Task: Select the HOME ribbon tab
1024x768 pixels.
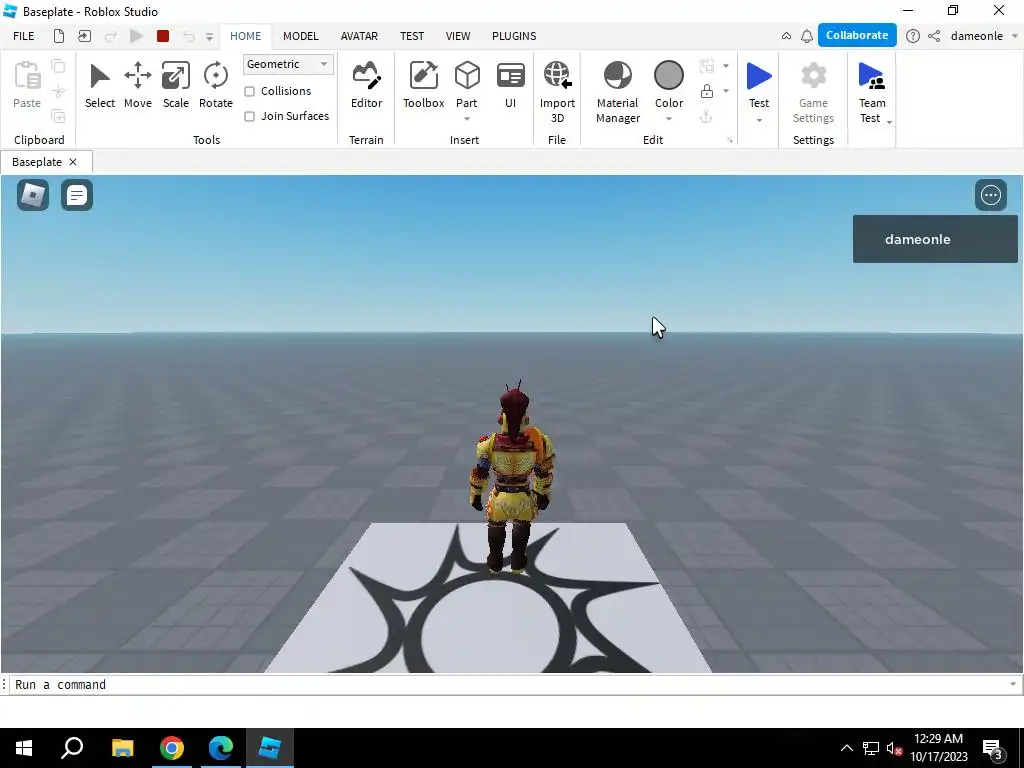Action: tap(246, 36)
